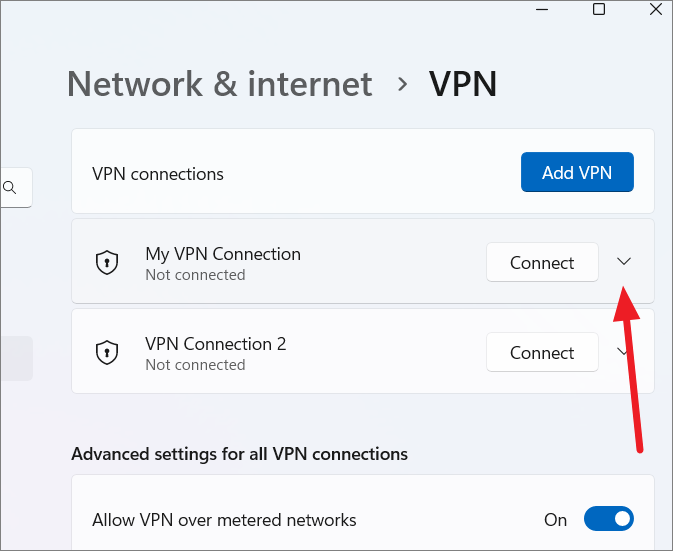Click the search magnifier icon

tap(9, 188)
